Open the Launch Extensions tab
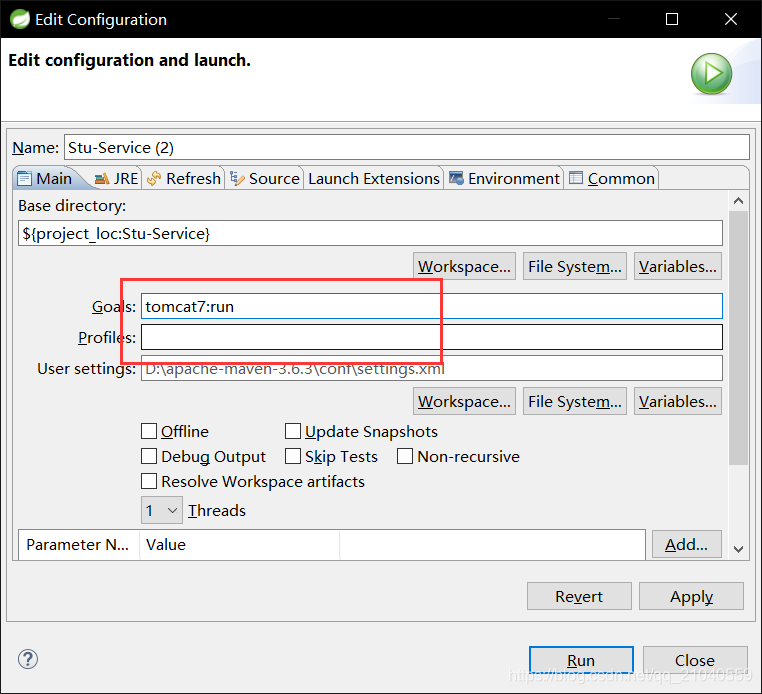 [x=373, y=178]
